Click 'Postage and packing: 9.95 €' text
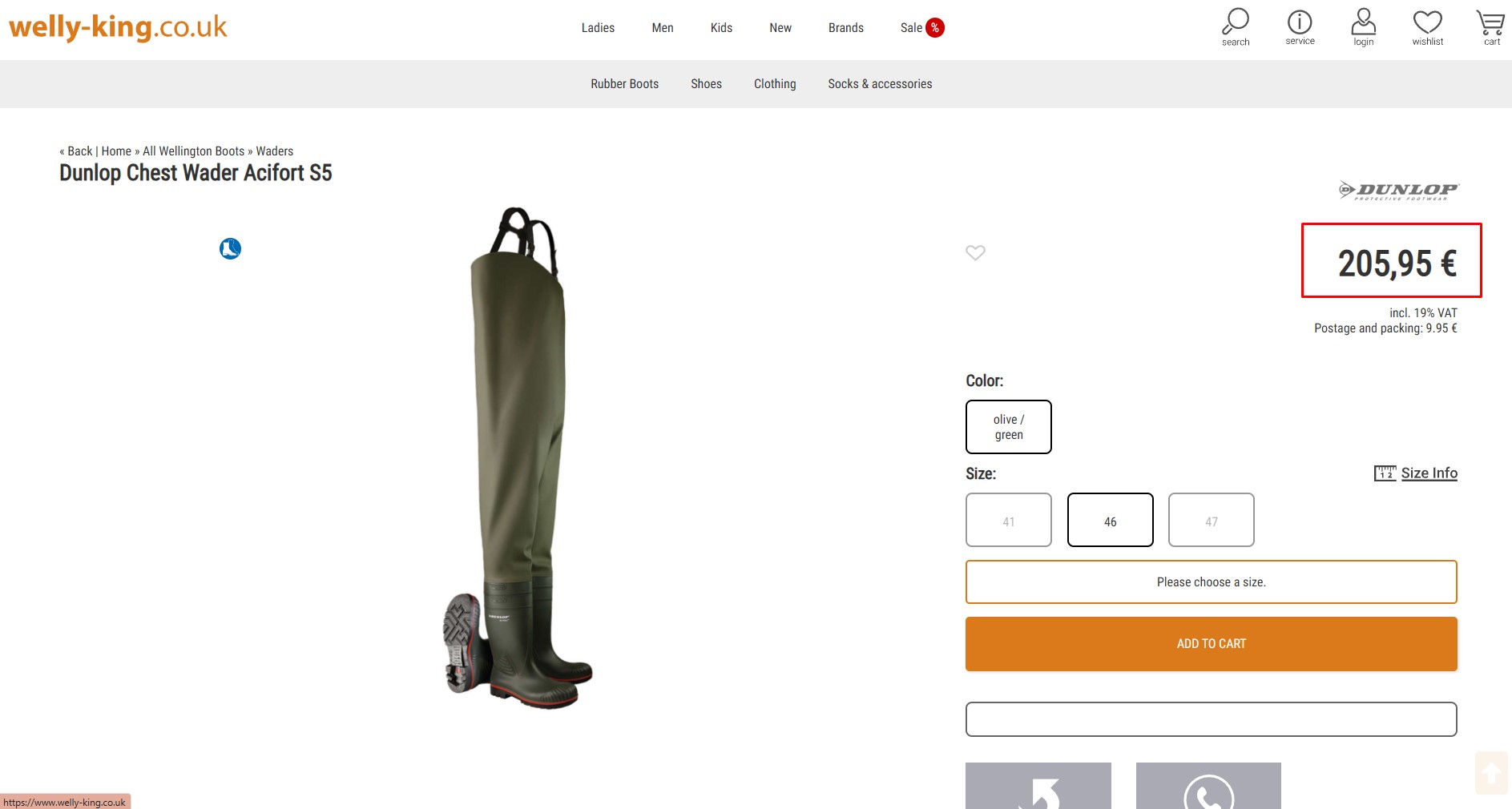 [x=1385, y=328]
